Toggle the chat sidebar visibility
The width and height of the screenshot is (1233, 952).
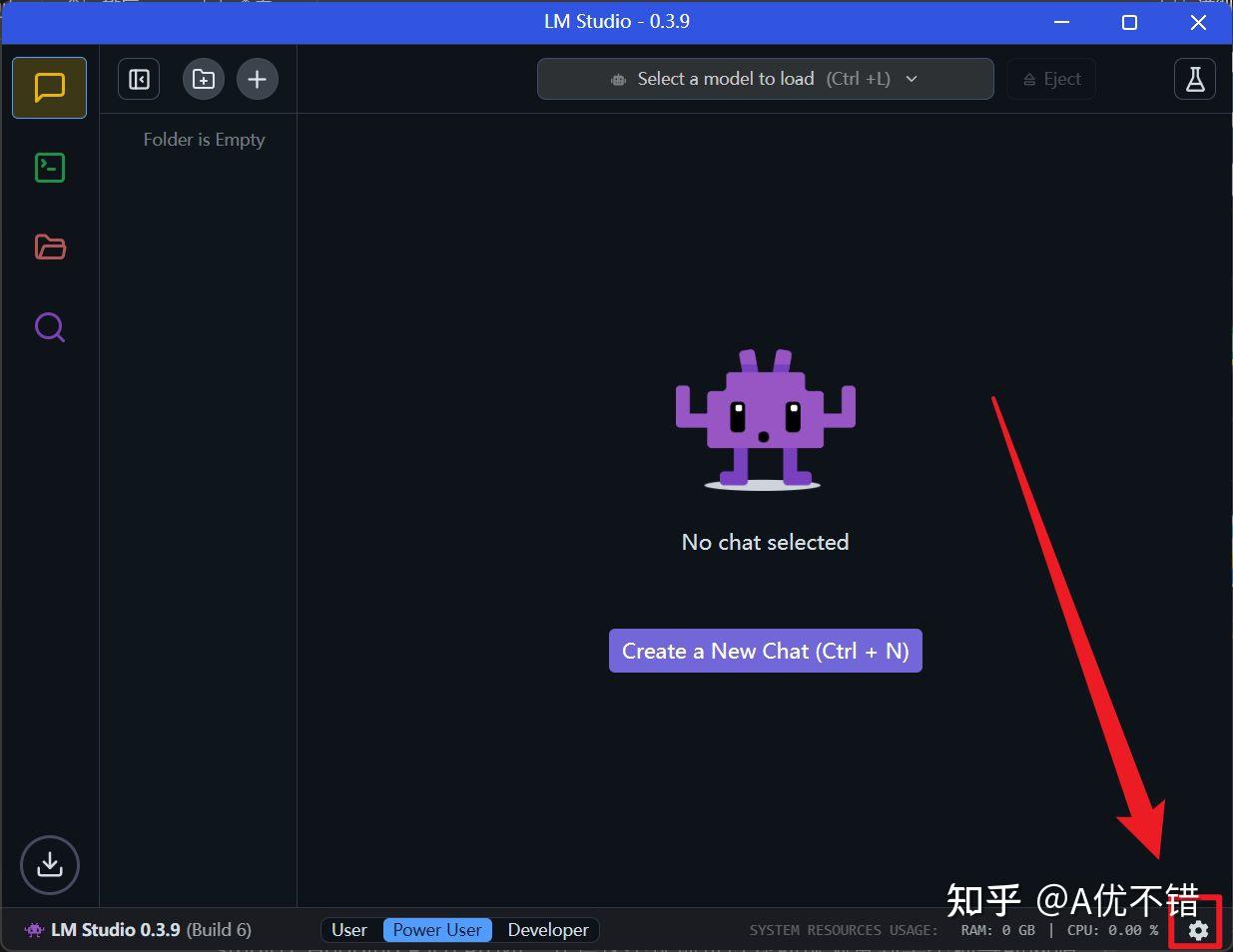coord(138,78)
